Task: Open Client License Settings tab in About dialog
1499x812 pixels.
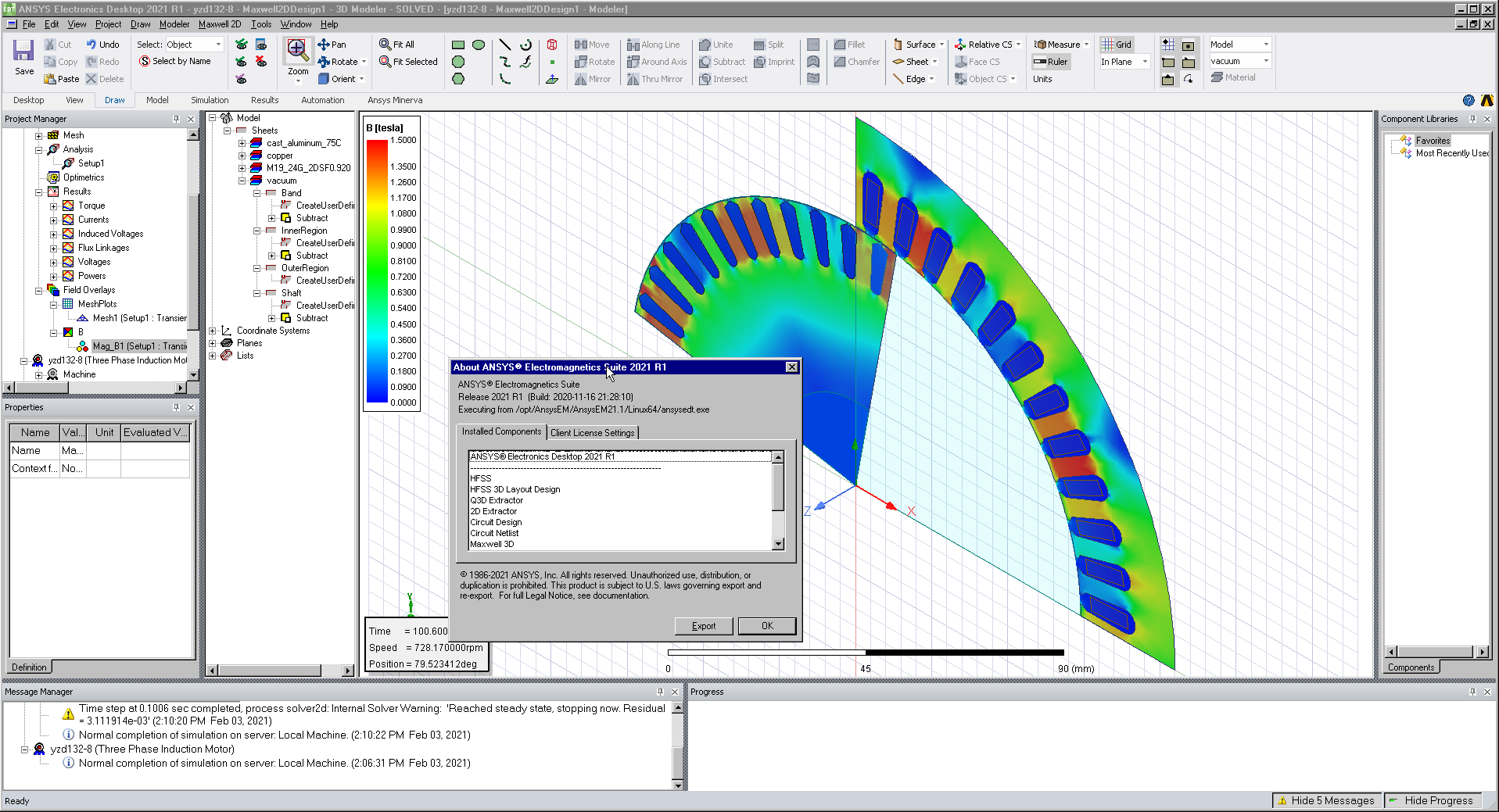Action: click(592, 433)
